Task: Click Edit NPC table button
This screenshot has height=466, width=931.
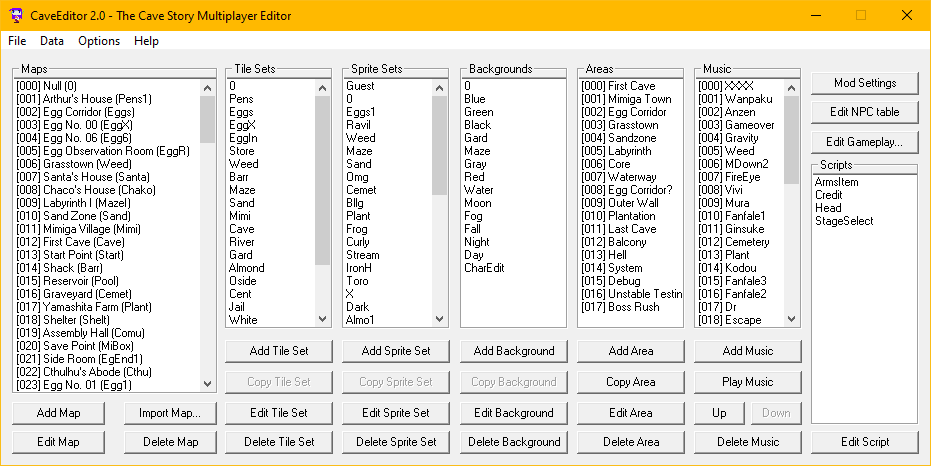Action: pos(865,112)
